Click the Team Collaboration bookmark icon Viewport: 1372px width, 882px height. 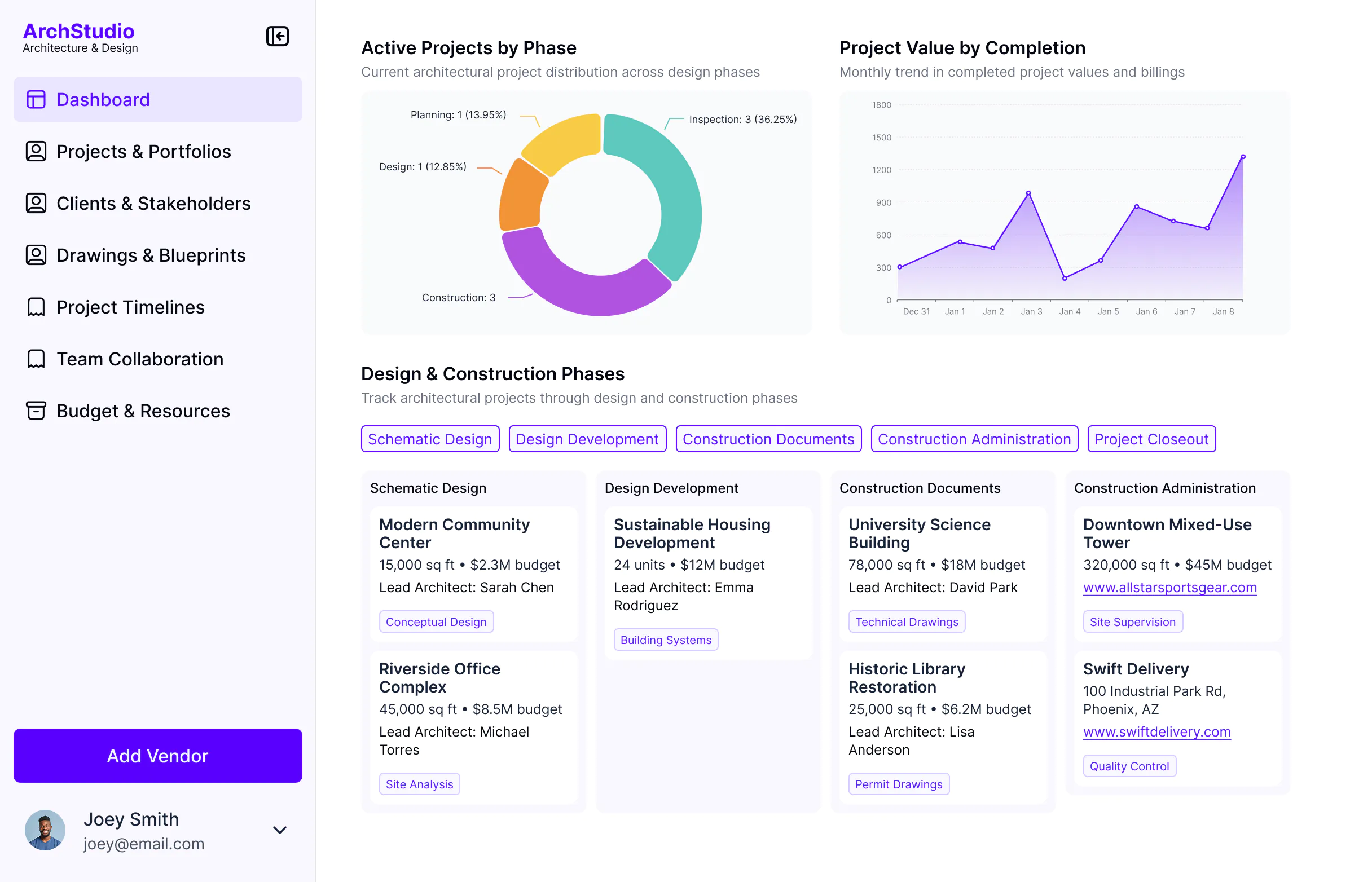[36, 359]
